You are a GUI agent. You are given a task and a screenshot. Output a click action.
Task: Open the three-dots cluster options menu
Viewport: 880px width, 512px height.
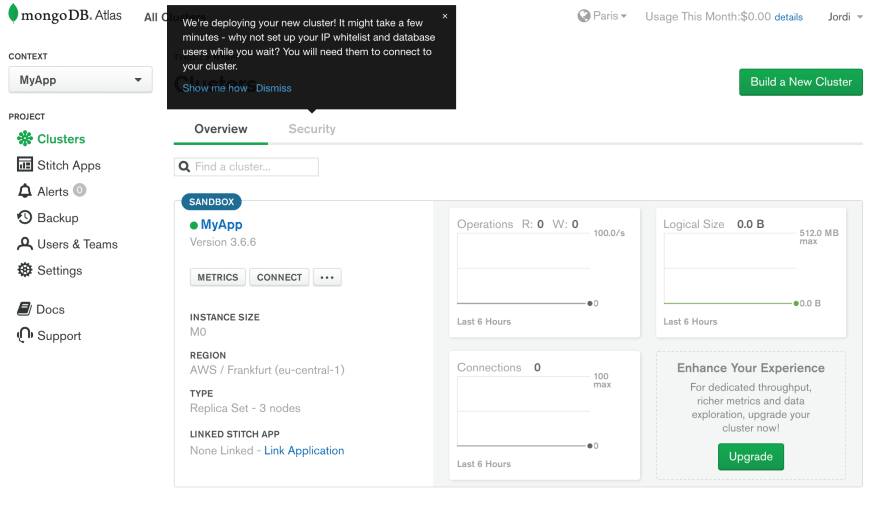327,277
